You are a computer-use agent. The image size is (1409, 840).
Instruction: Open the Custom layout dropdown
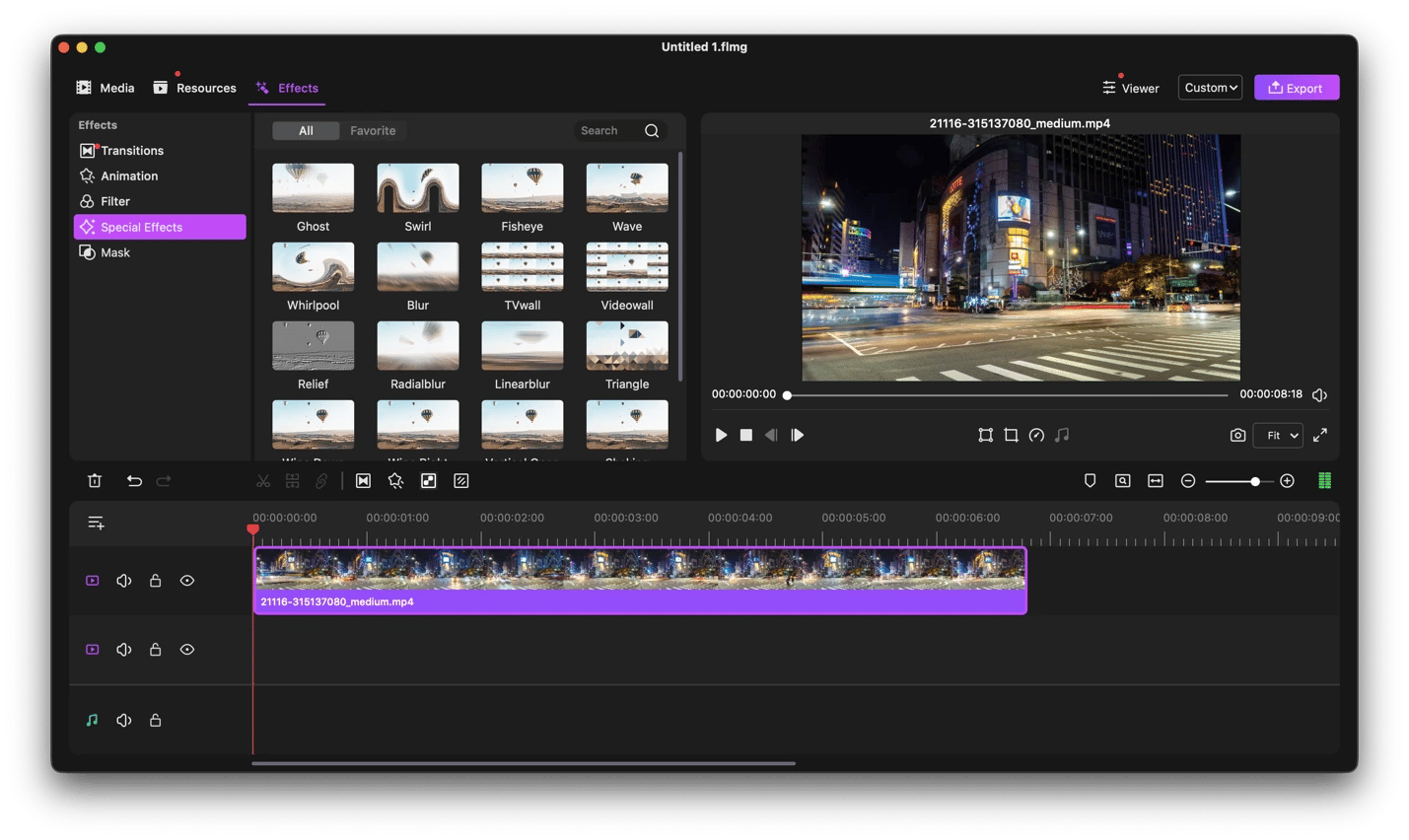[1210, 88]
